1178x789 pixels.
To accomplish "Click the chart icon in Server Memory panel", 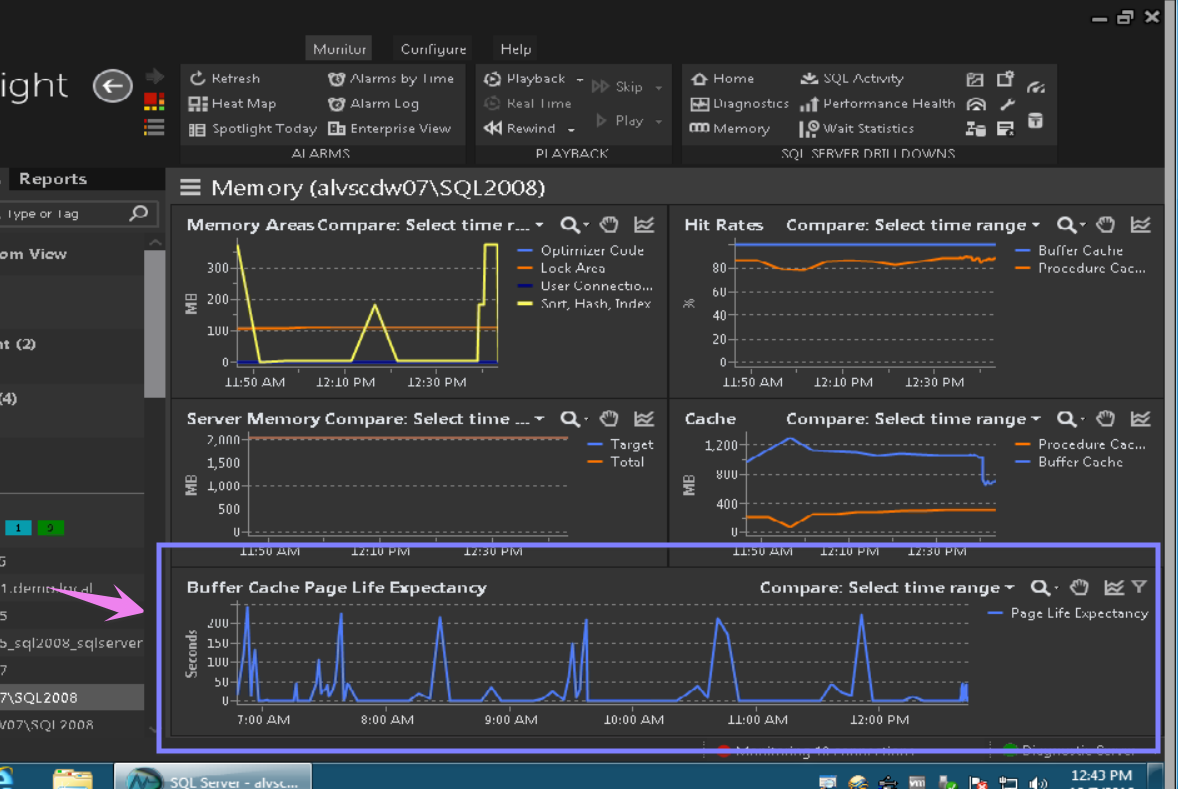I will [x=644, y=419].
